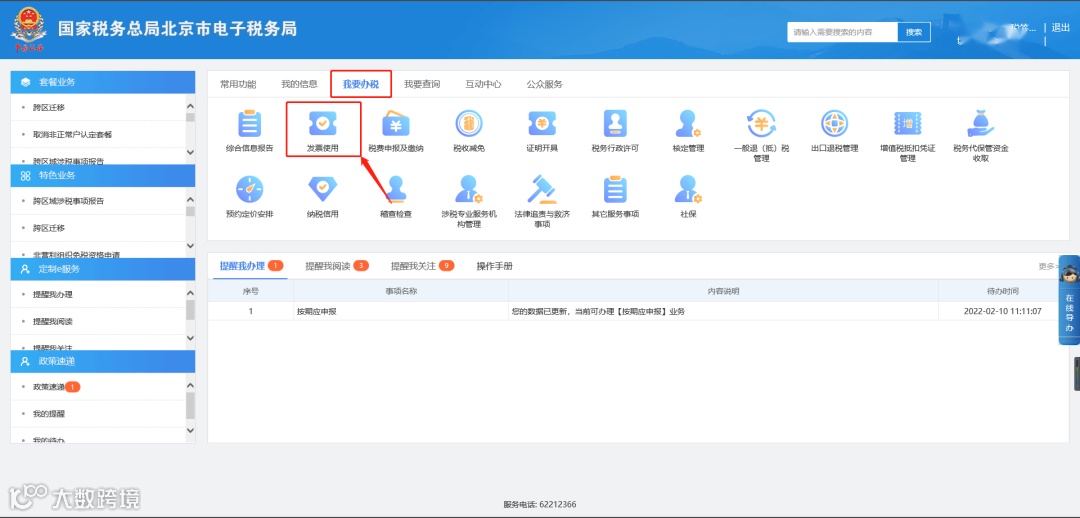Viewport: 1080px width, 518px height.
Task: Click the 待办时间 column header
Action: [1002, 291]
